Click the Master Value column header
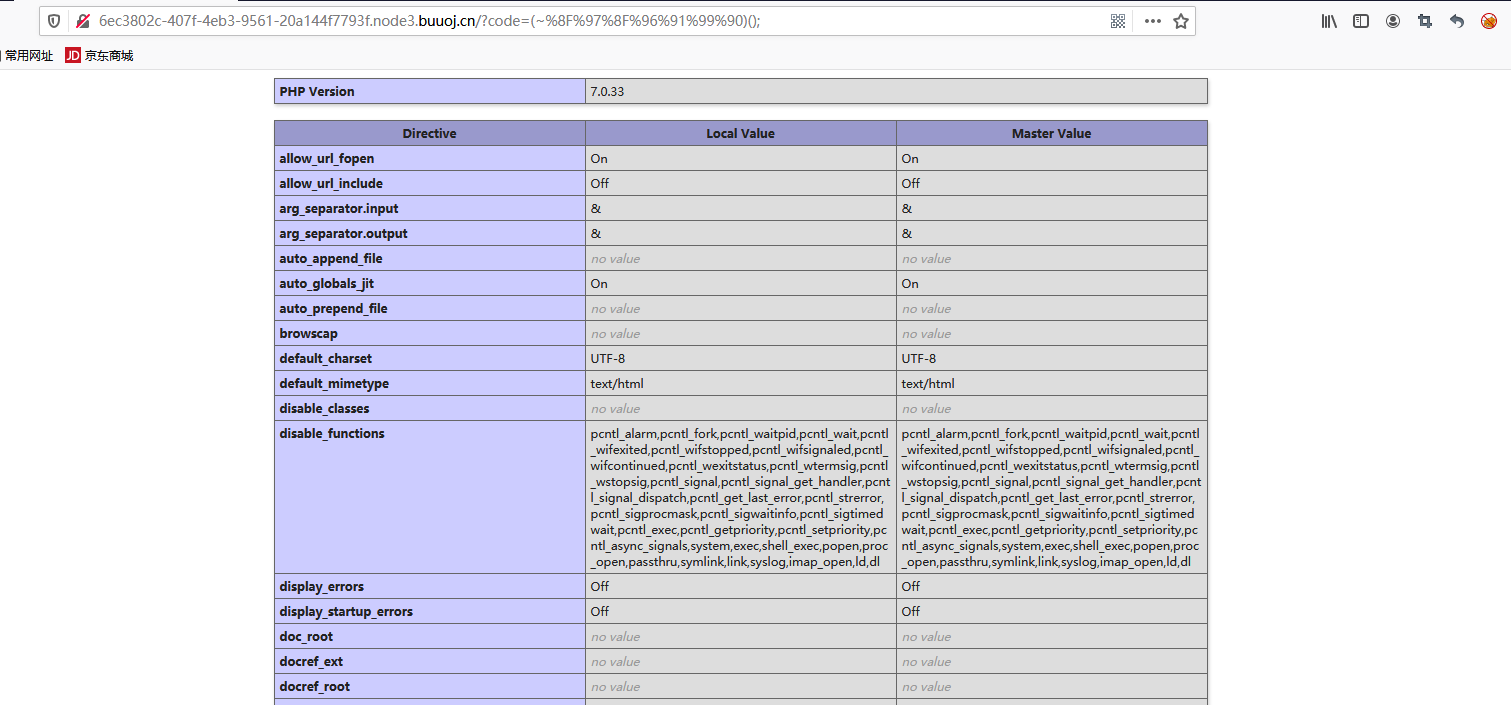 tap(1052, 133)
